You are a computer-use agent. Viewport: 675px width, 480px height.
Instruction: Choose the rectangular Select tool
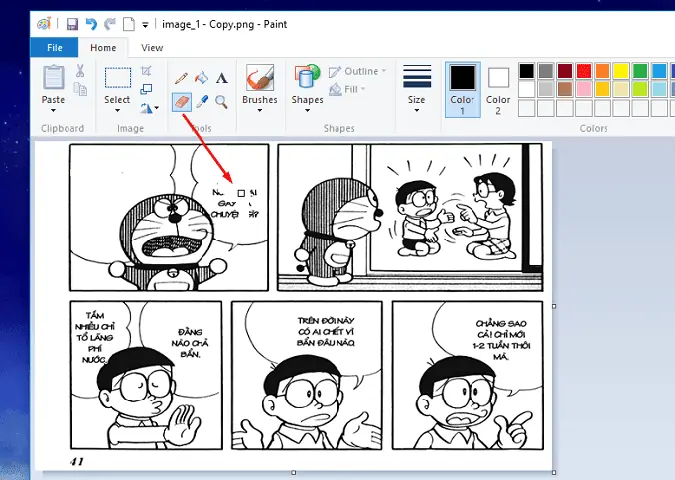point(118,77)
